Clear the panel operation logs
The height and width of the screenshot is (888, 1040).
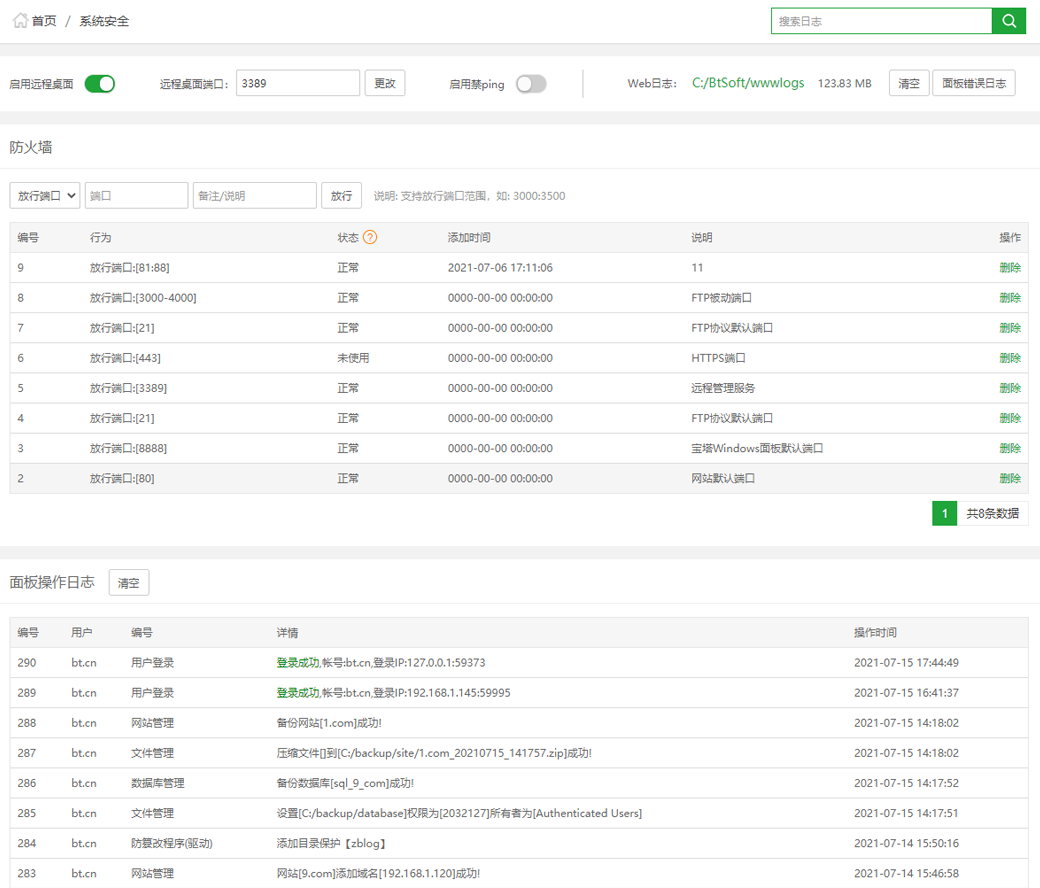[x=128, y=583]
